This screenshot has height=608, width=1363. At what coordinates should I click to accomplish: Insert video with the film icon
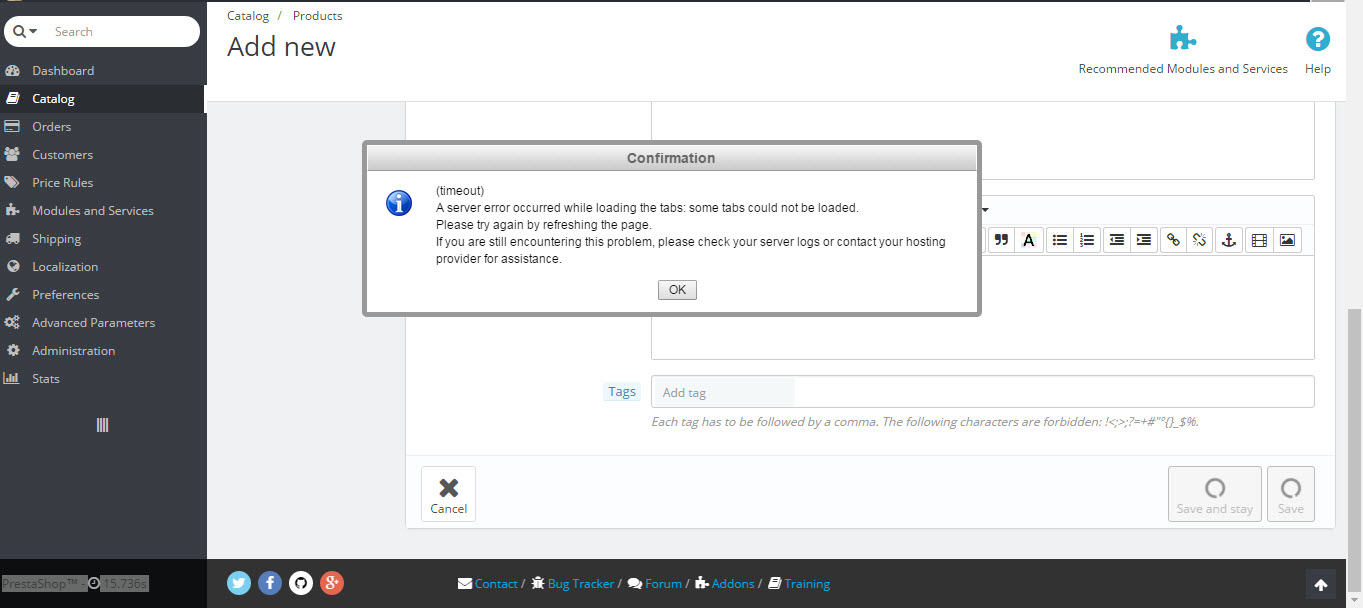pos(1259,240)
